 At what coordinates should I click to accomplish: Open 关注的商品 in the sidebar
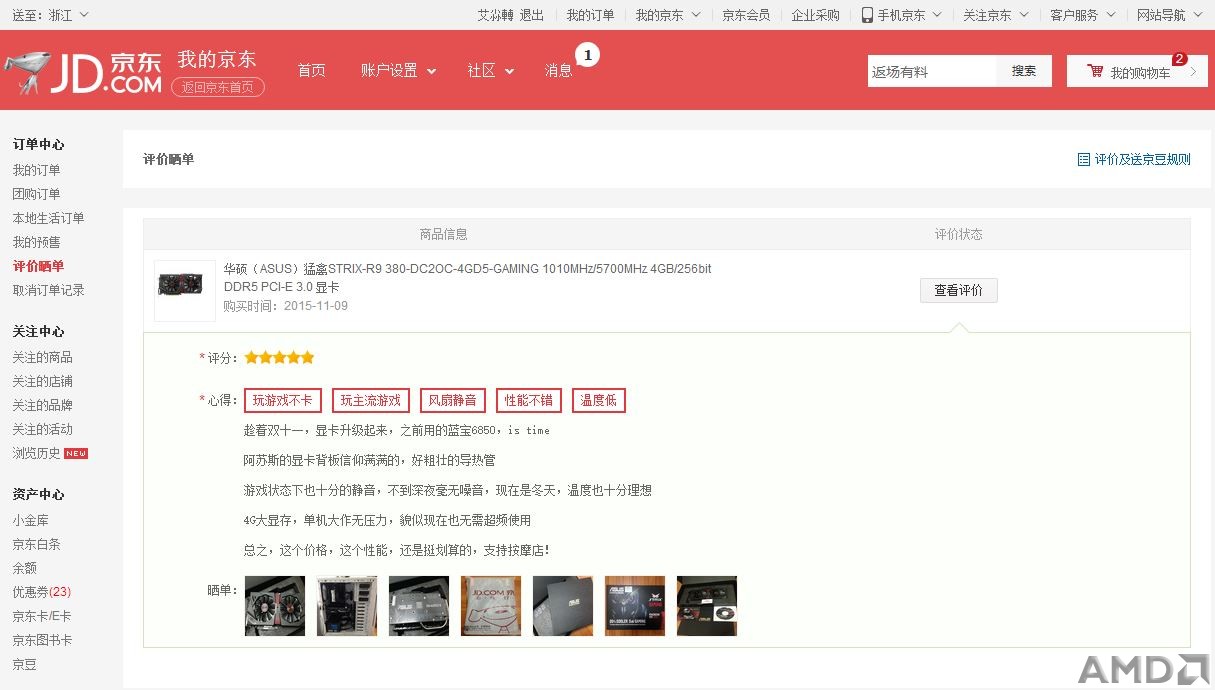tap(42, 357)
